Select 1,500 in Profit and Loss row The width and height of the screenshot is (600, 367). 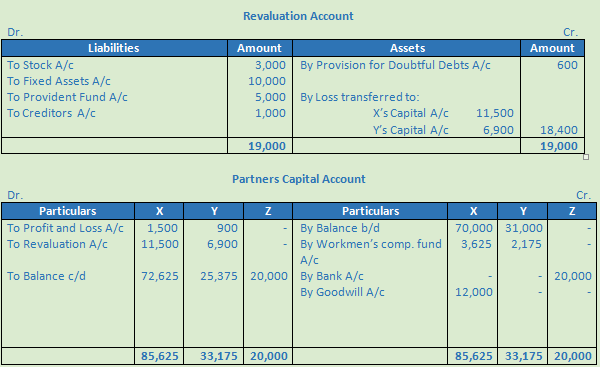[162, 228]
